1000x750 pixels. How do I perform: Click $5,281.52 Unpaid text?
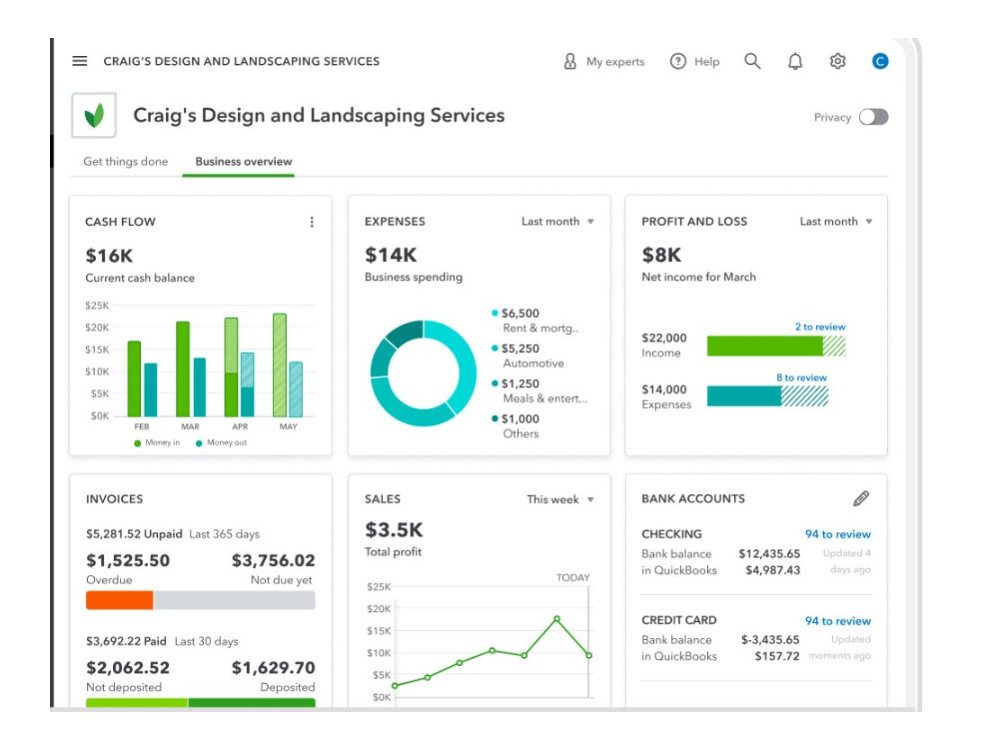pos(134,534)
